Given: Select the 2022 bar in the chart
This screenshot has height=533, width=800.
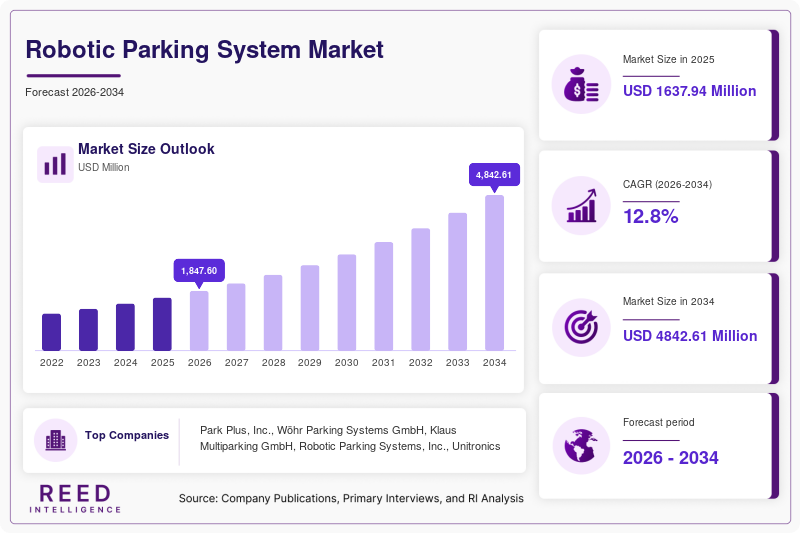Looking at the screenshot, I should coord(52,332).
